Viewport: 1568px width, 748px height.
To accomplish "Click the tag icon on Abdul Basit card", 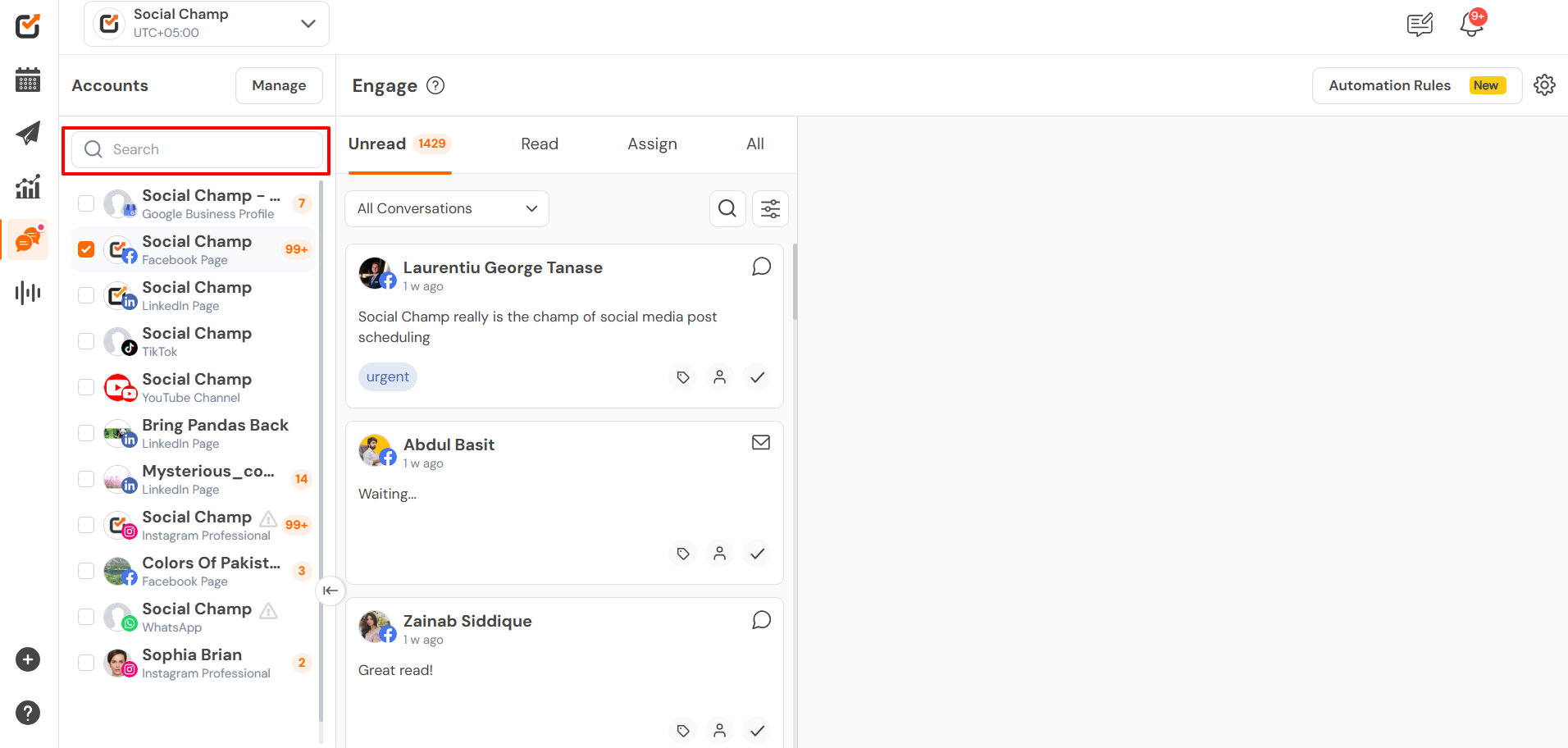I will tap(683, 554).
